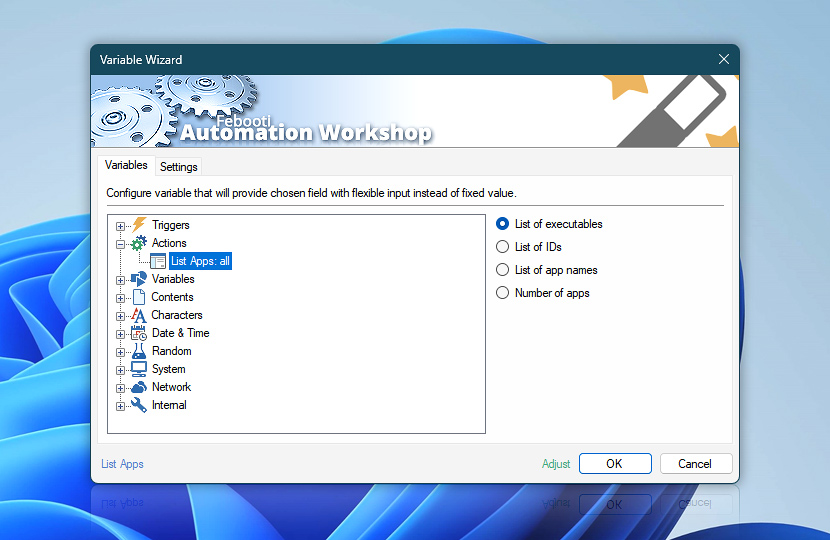
Task: Select the System label in tree
Action: point(168,369)
